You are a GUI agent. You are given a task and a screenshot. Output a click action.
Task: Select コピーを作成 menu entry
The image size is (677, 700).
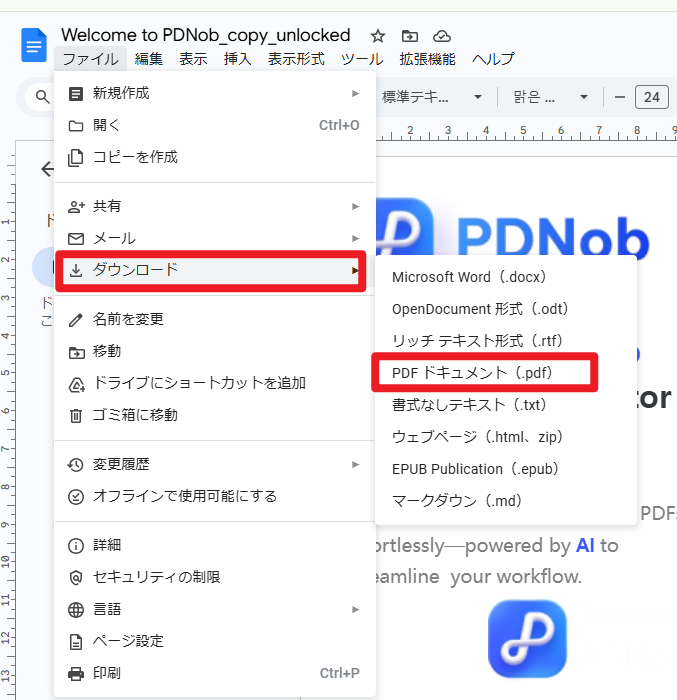(215, 157)
